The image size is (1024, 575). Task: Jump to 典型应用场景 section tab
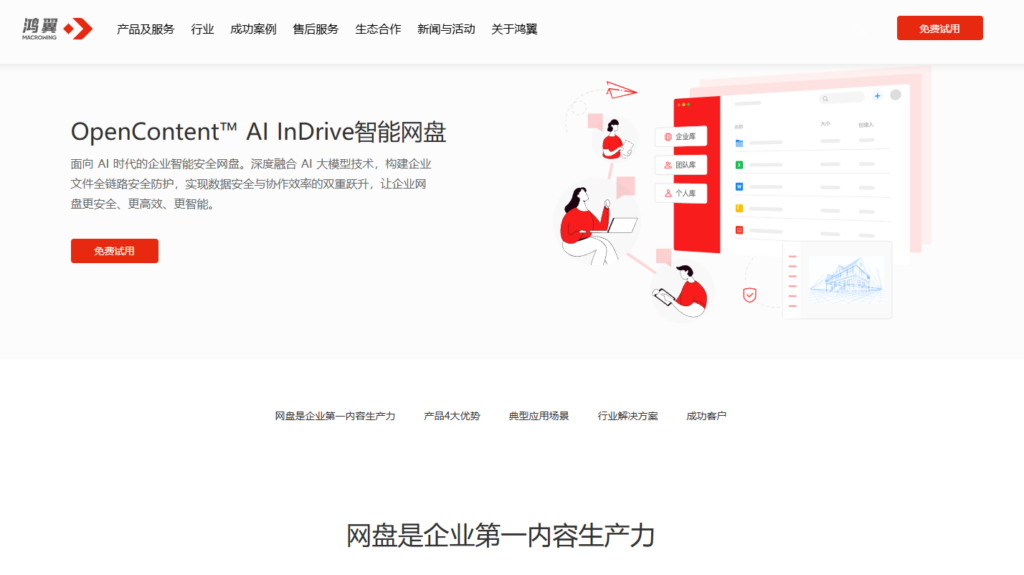click(539, 416)
